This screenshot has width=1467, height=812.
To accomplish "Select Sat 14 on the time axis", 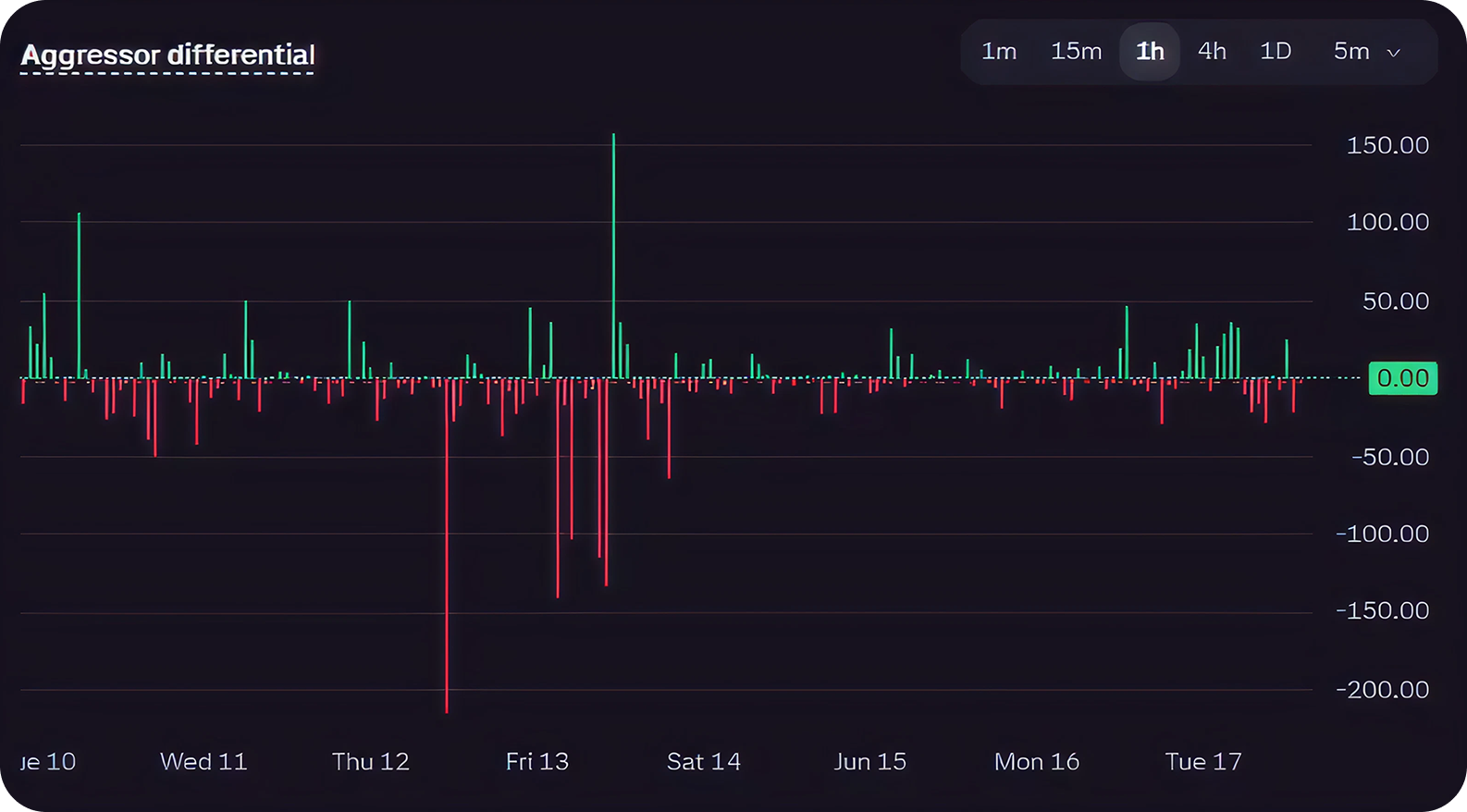I will coord(703,761).
